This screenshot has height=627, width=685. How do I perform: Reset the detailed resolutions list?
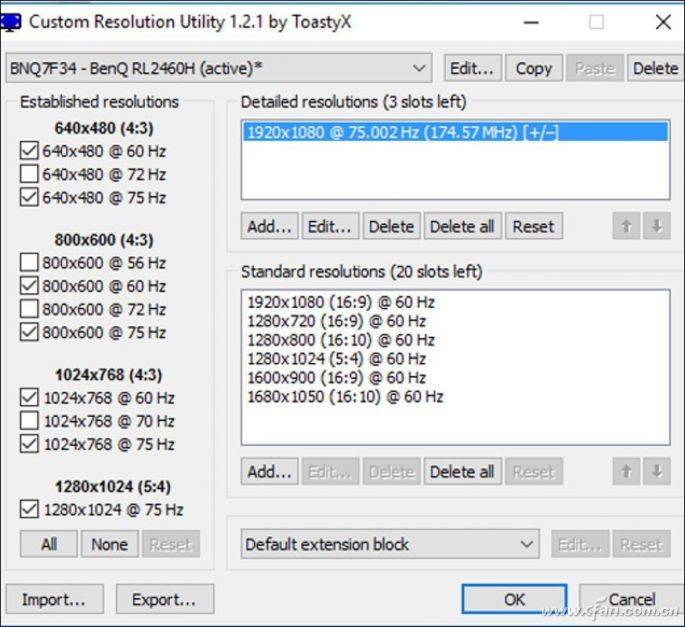pyautogui.click(x=534, y=226)
